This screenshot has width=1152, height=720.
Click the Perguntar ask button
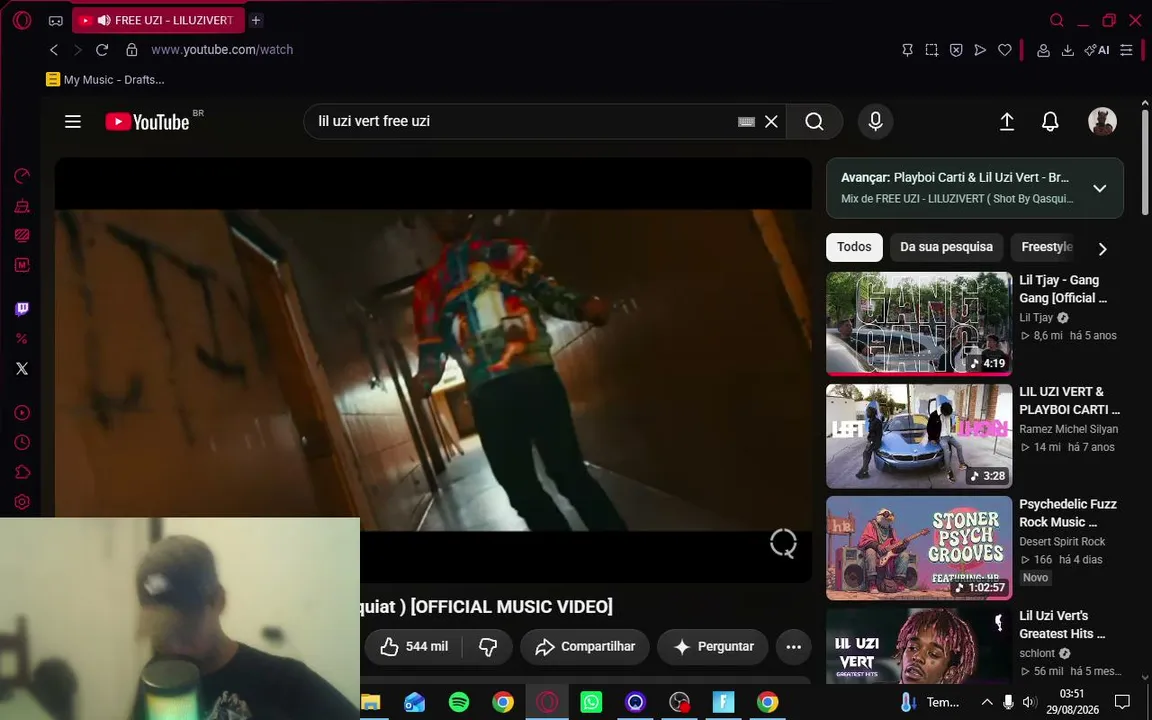(x=713, y=647)
